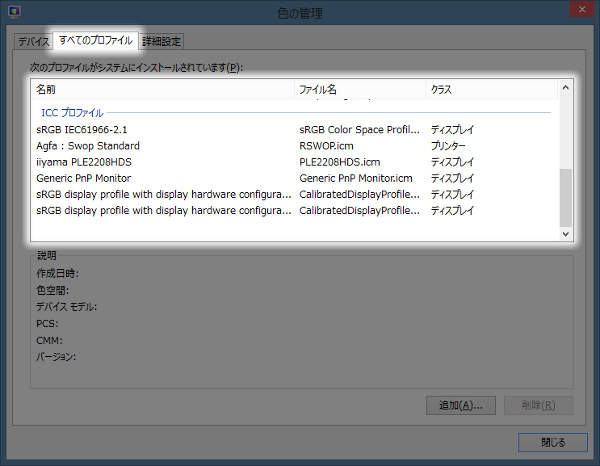
Task: Click the RSWOP.icm file name cell
Action: pyautogui.click(x=326, y=146)
